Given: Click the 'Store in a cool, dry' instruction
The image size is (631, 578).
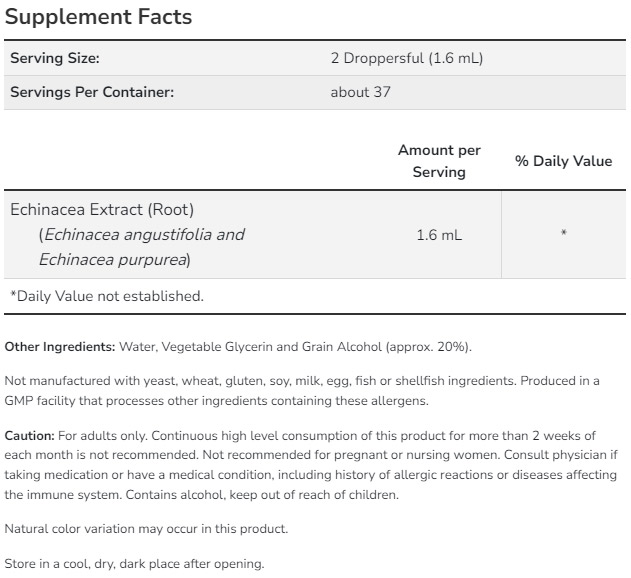Looking at the screenshot, I should (x=135, y=564).
